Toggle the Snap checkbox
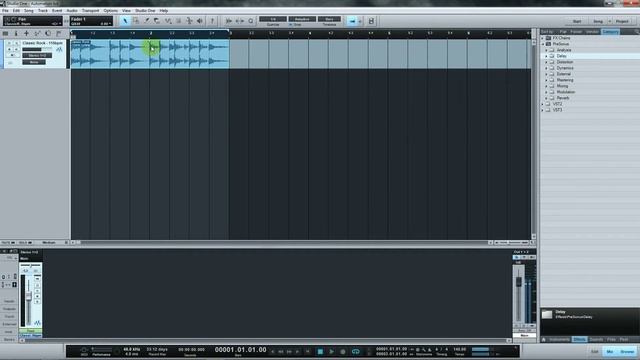Image resolution: width=640 pixels, height=360 pixels. [291, 25]
